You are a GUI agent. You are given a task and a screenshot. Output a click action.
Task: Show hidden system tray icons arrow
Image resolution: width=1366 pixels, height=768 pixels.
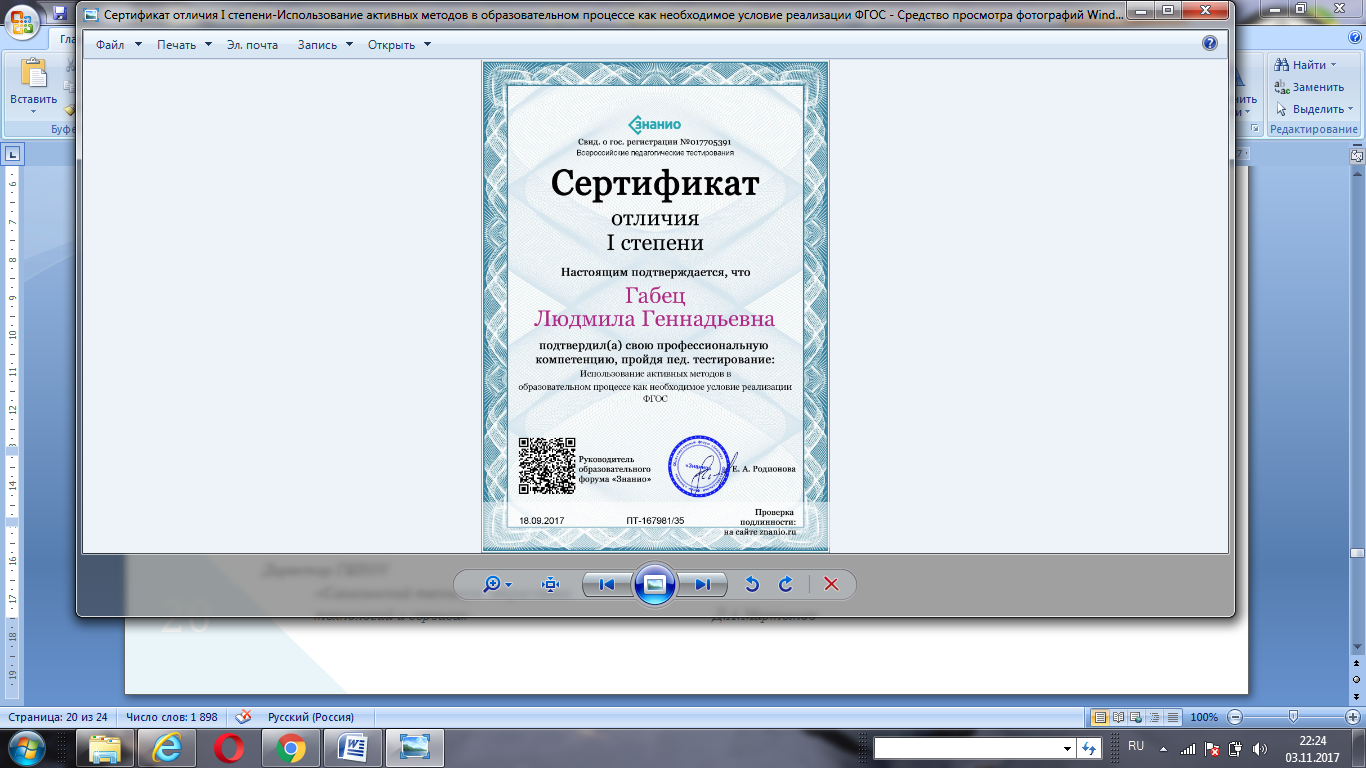[x=1163, y=748]
